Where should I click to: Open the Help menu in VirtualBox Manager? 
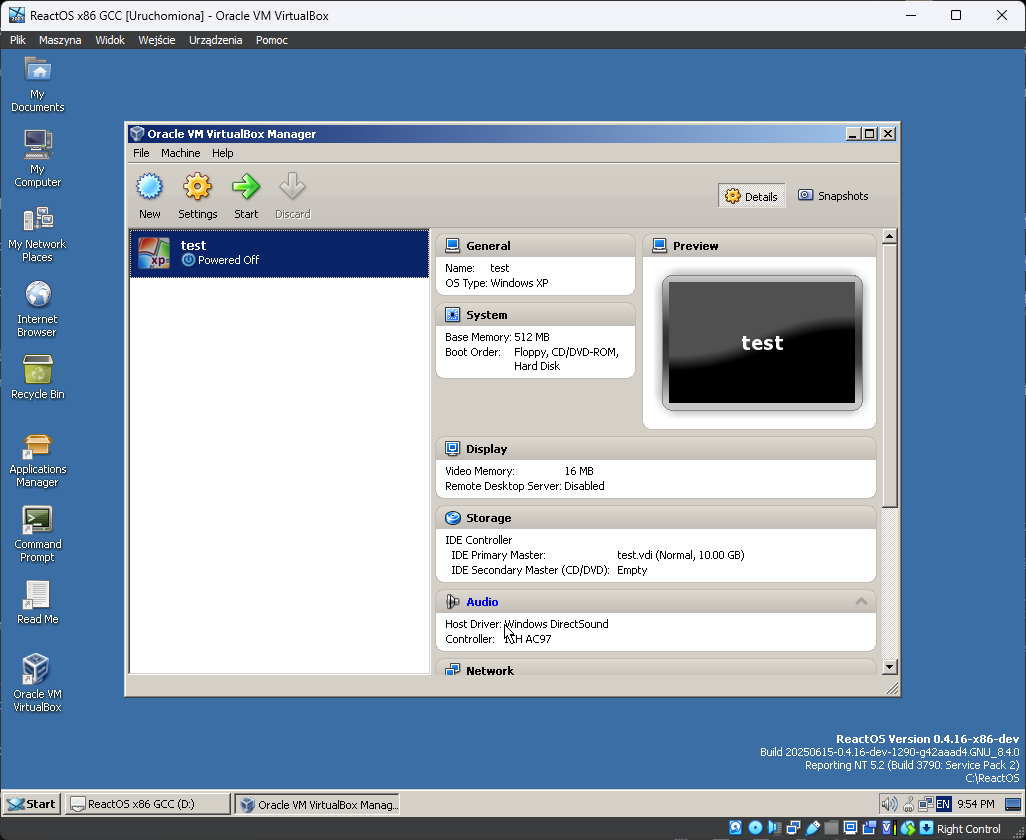(x=222, y=153)
